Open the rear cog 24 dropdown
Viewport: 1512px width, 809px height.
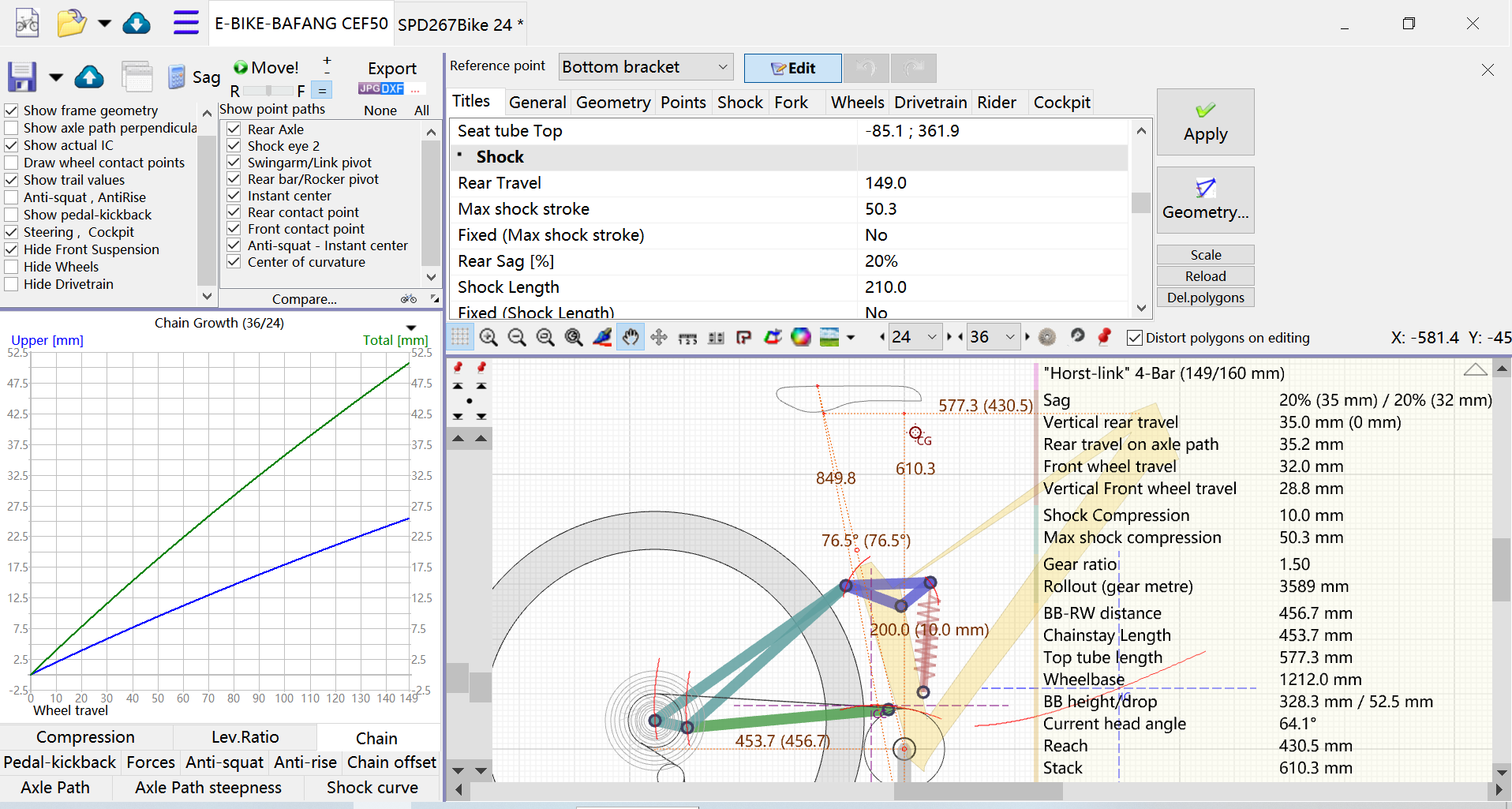click(x=915, y=338)
